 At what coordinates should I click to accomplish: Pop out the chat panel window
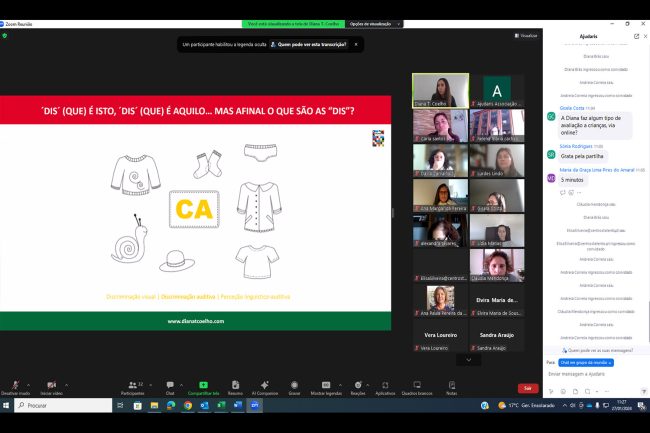point(636,36)
